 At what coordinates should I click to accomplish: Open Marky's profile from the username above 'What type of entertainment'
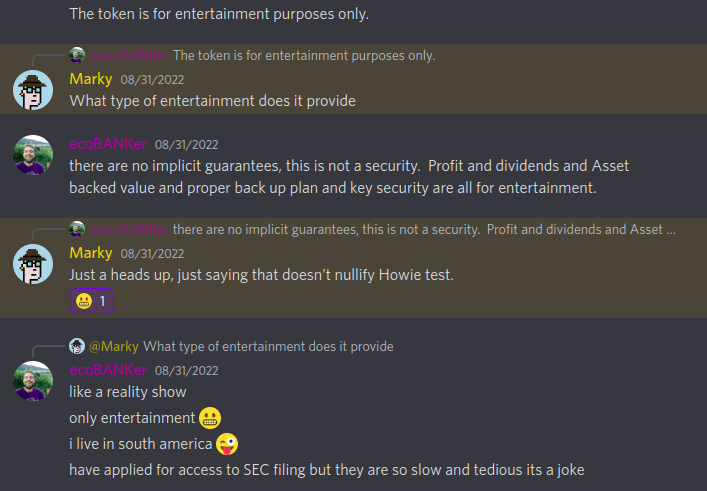click(x=91, y=79)
